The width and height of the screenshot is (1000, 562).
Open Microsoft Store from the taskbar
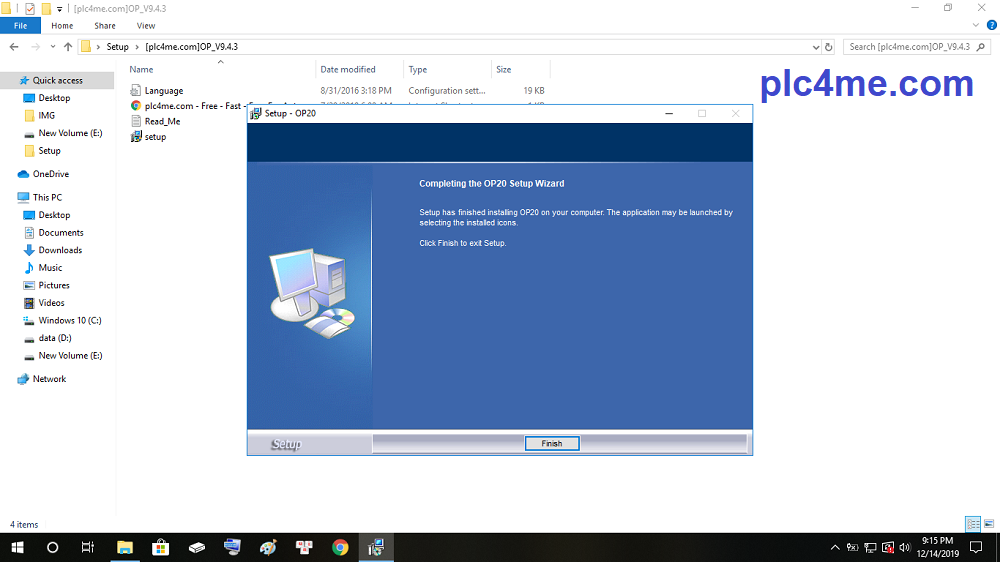pos(160,547)
